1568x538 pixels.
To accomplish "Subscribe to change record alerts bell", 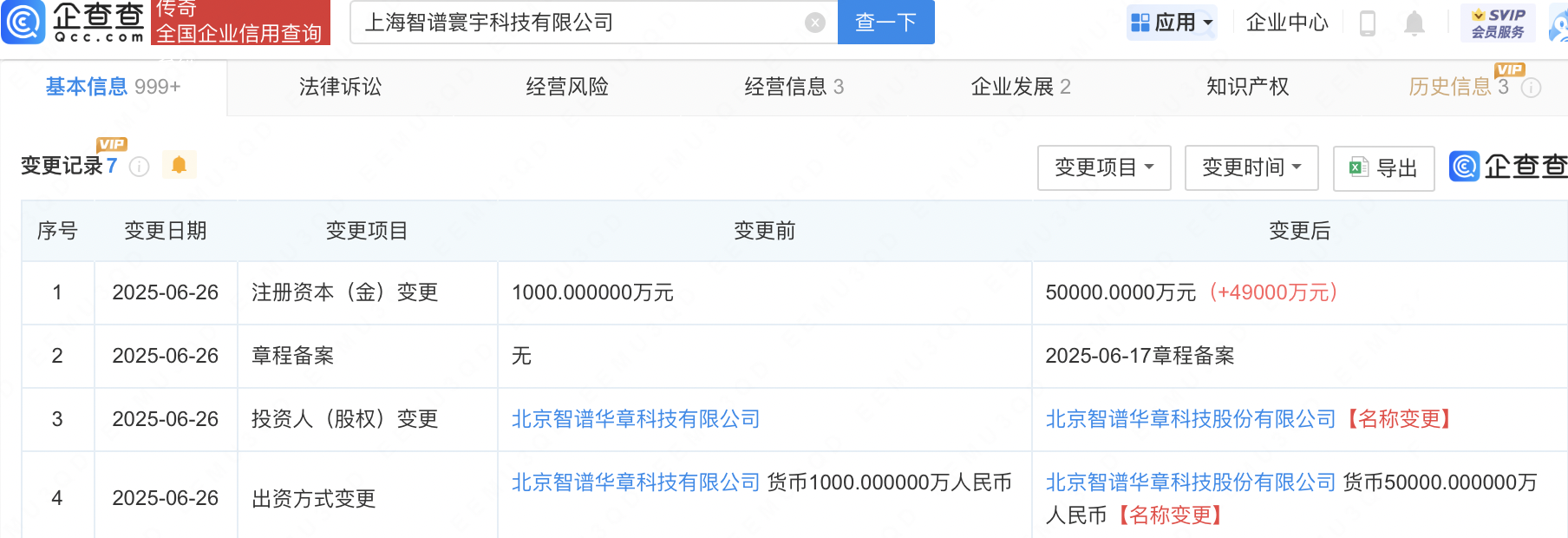I will coord(179,165).
